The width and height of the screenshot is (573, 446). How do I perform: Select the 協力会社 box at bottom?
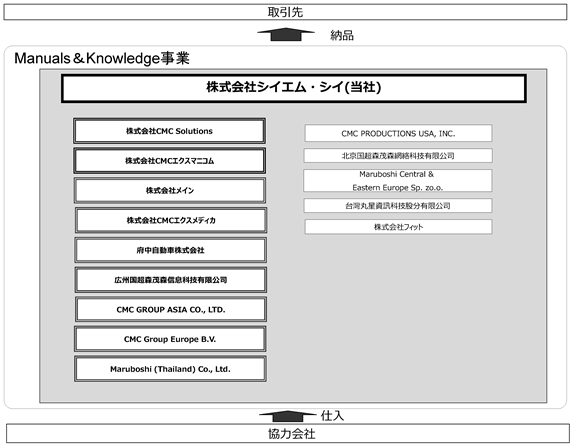click(x=288, y=434)
